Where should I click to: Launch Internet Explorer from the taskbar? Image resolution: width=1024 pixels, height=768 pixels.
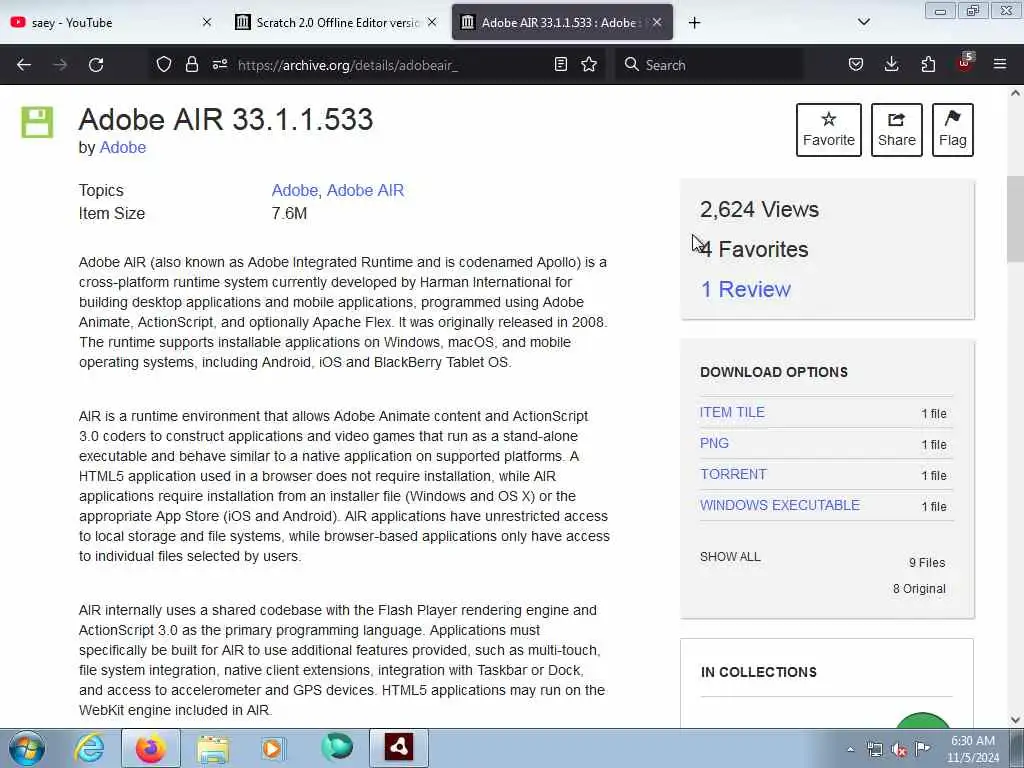[x=89, y=748]
